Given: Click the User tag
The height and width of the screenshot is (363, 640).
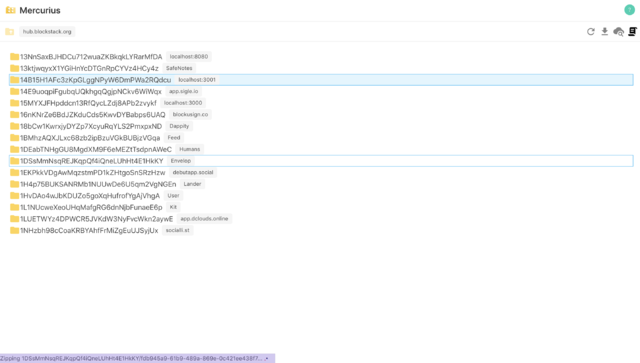Looking at the screenshot, I should (x=173, y=196).
